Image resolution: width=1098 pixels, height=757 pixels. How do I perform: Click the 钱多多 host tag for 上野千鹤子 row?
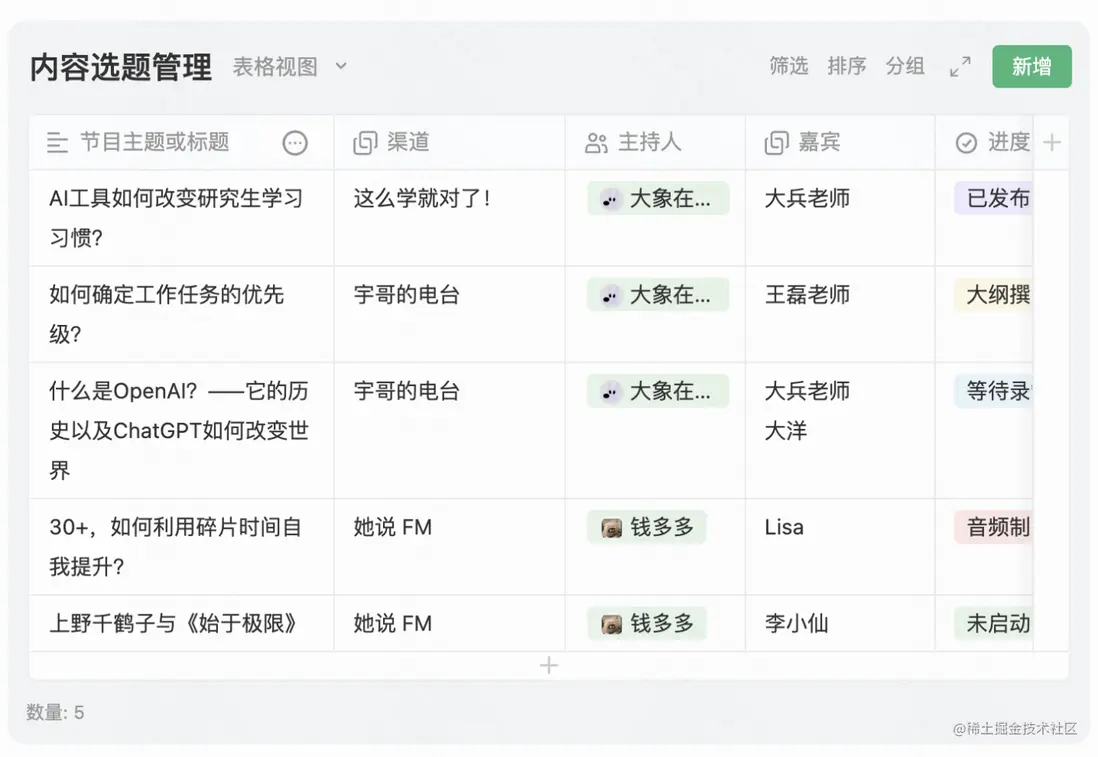(647, 624)
